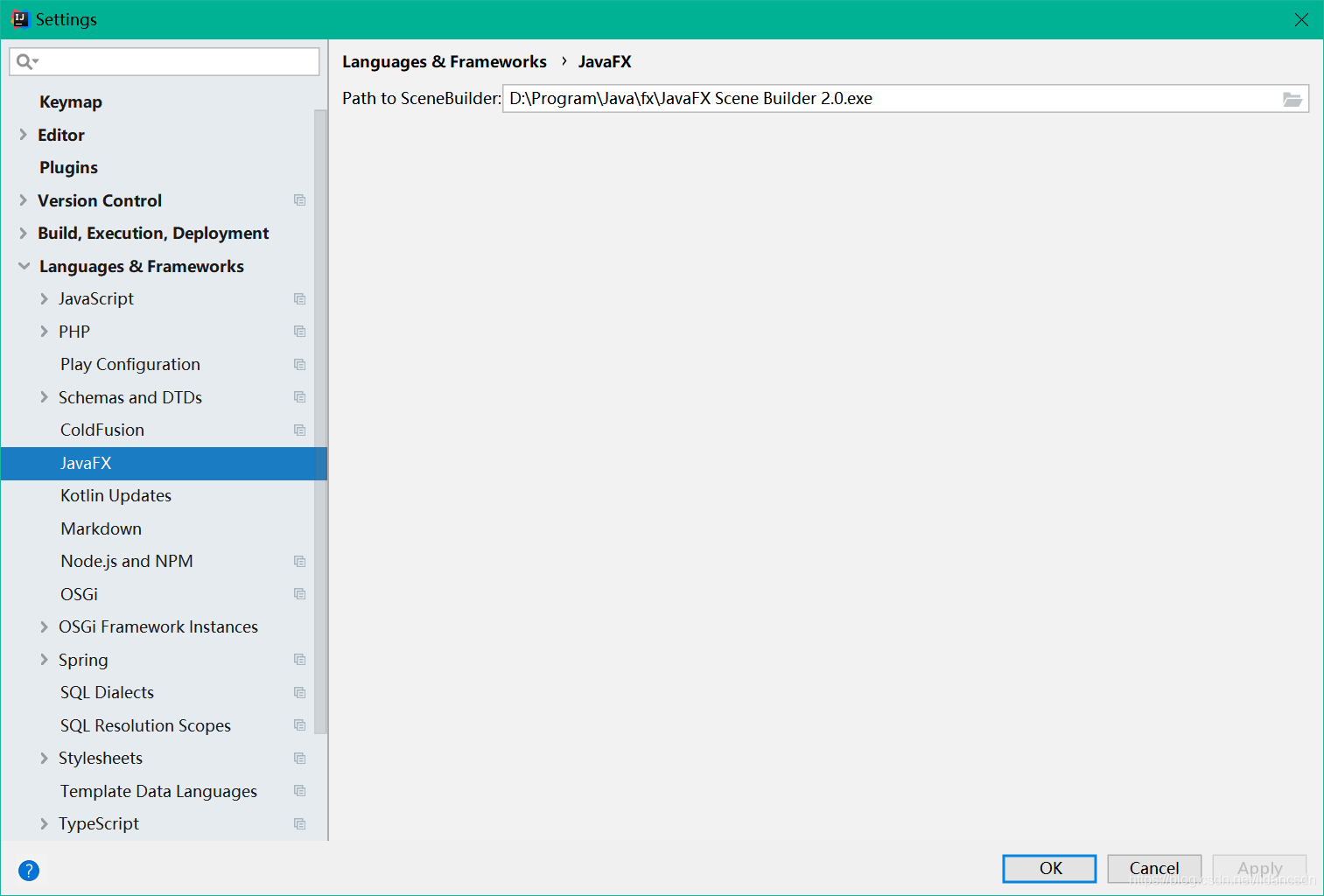Open the Keymap settings page
1324x896 pixels.
71,102
